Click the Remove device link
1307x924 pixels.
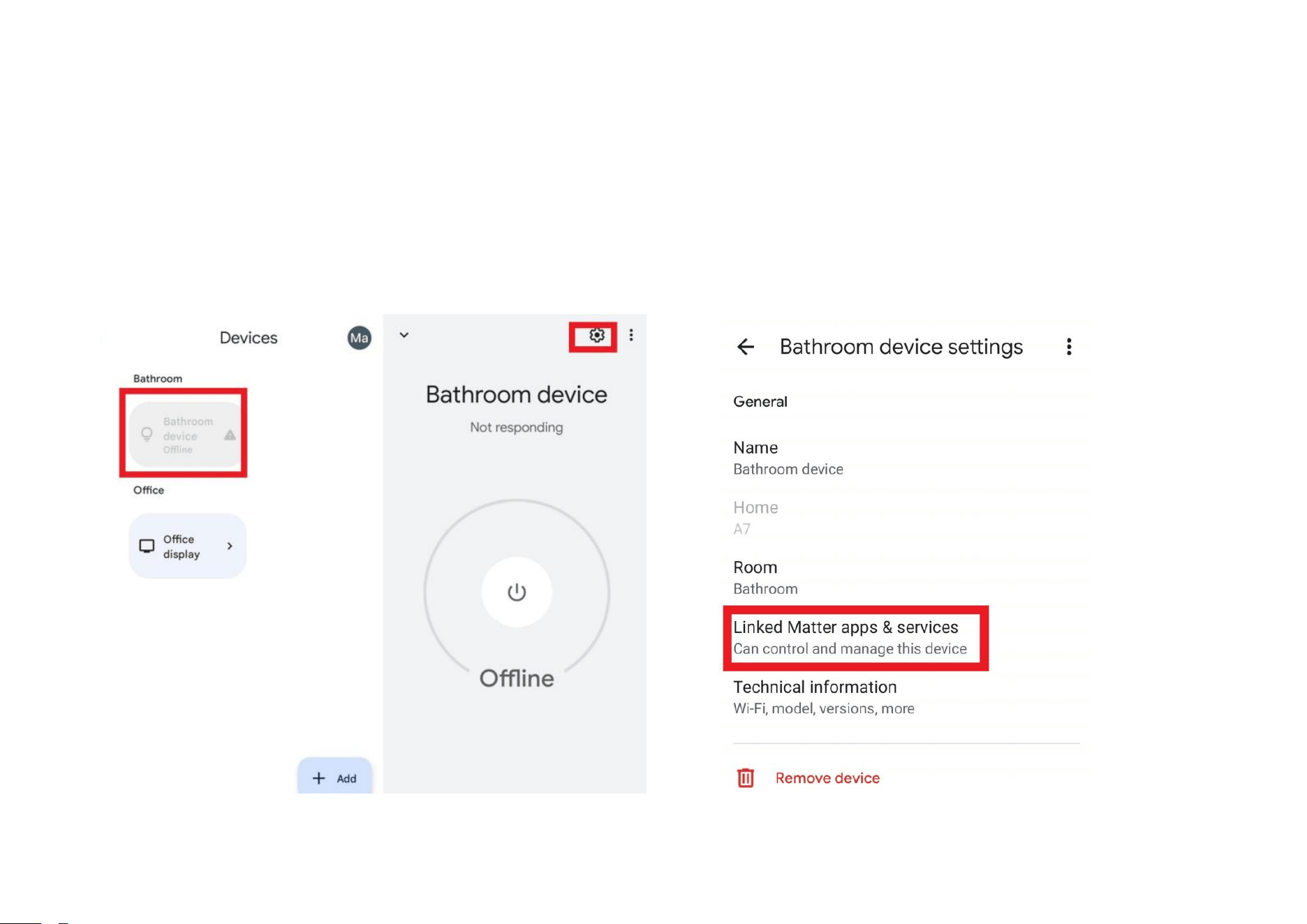827,778
